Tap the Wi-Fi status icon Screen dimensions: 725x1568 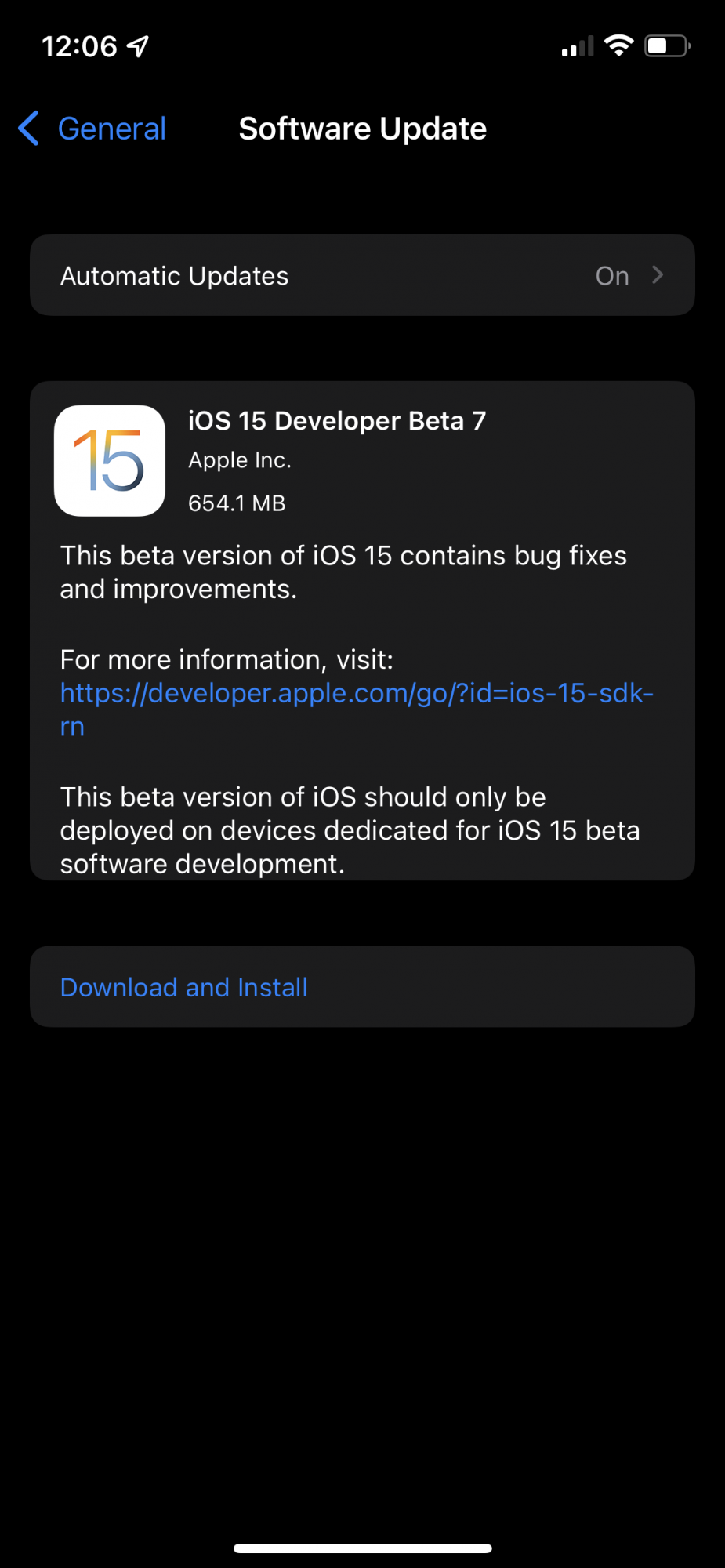pos(619,46)
